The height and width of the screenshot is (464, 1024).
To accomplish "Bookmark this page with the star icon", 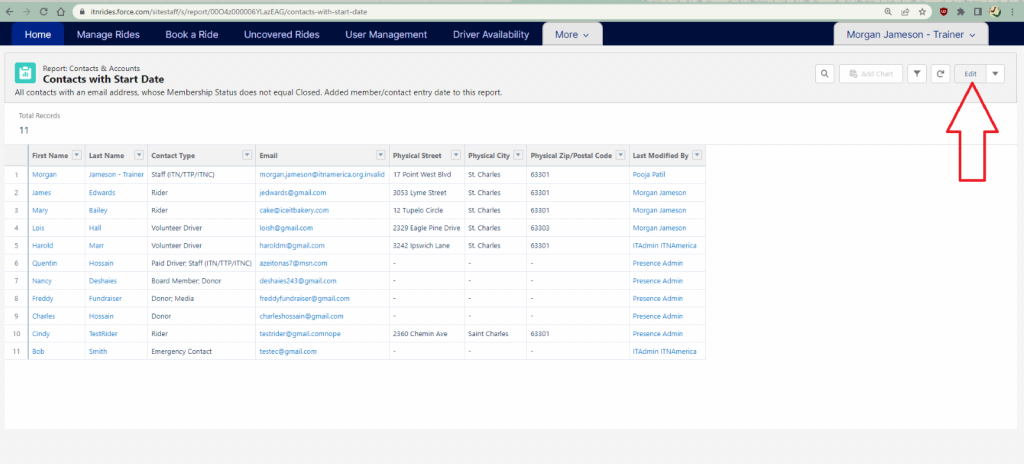I will (x=921, y=11).
